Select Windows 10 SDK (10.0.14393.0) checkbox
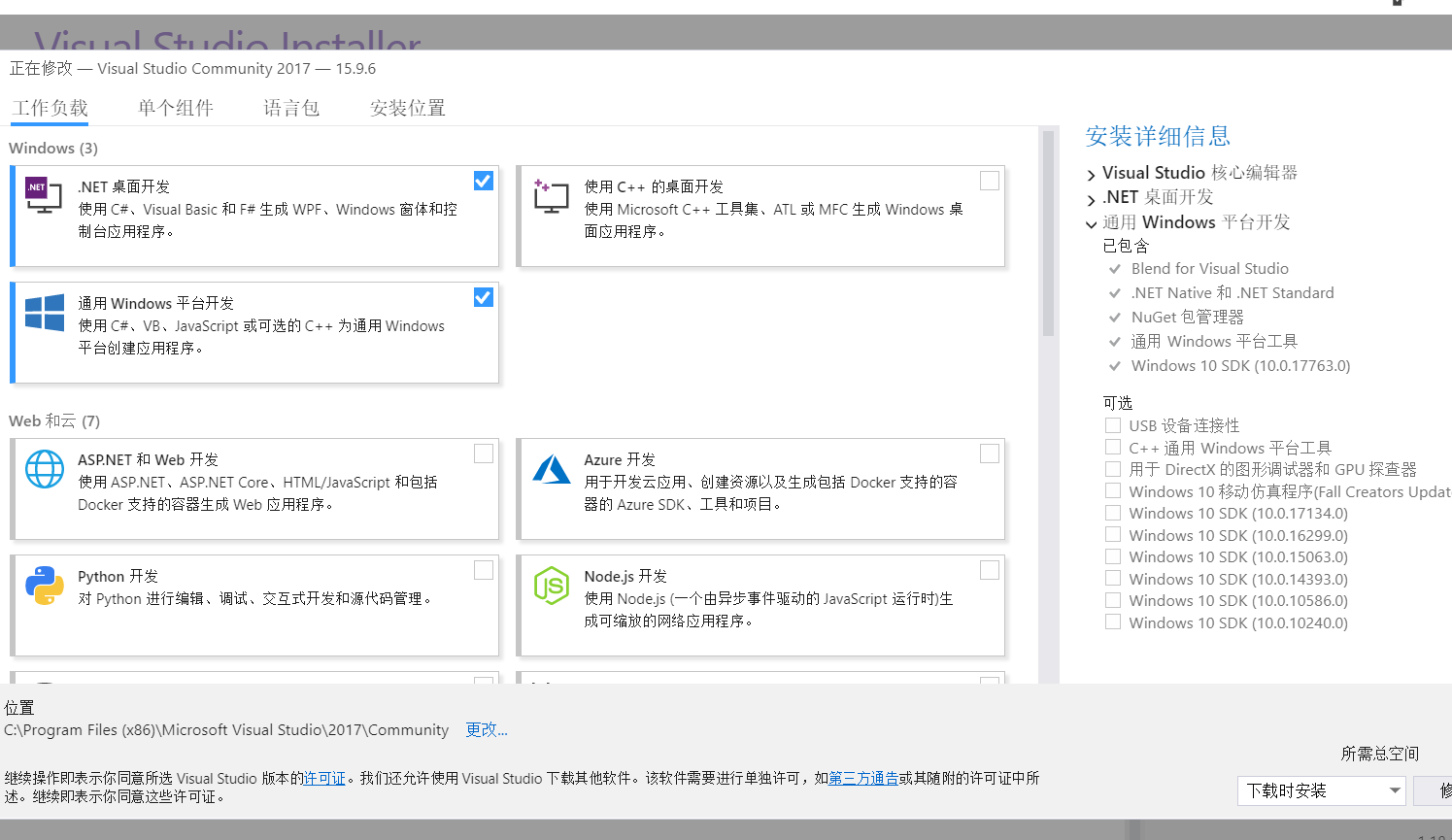1452x840 pixels. [1113, 578]
